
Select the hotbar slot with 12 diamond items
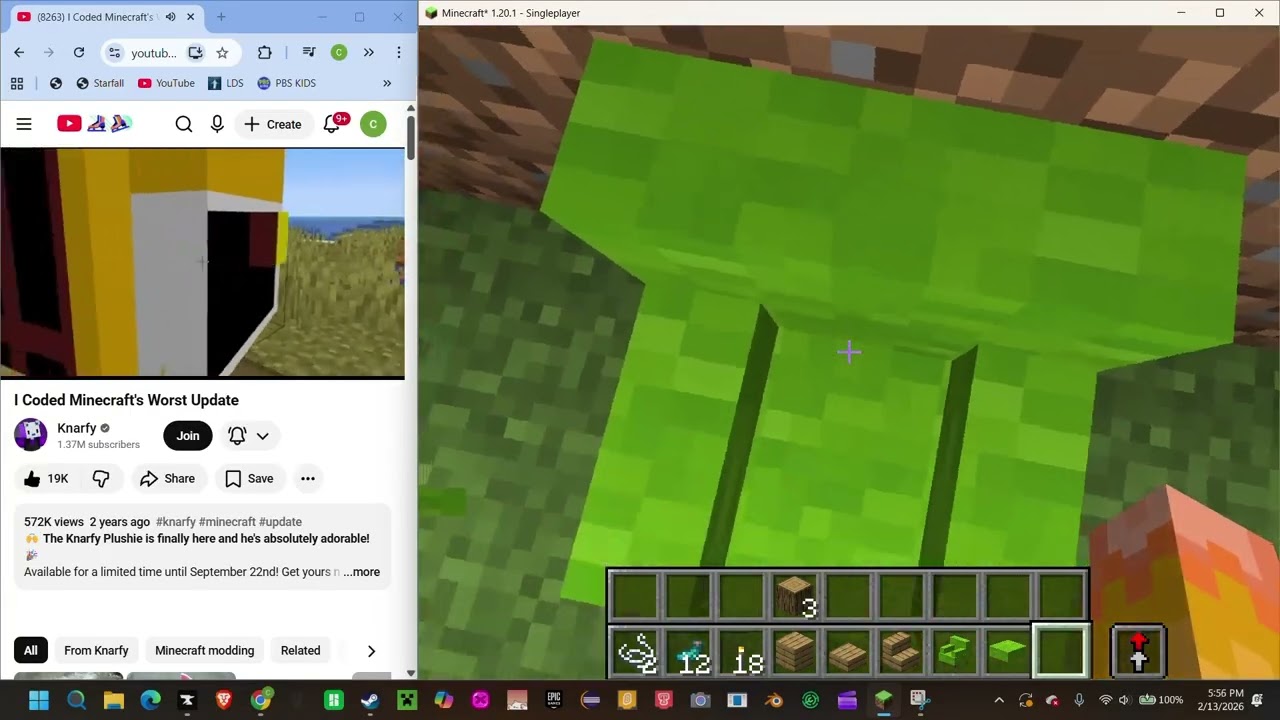690,652
